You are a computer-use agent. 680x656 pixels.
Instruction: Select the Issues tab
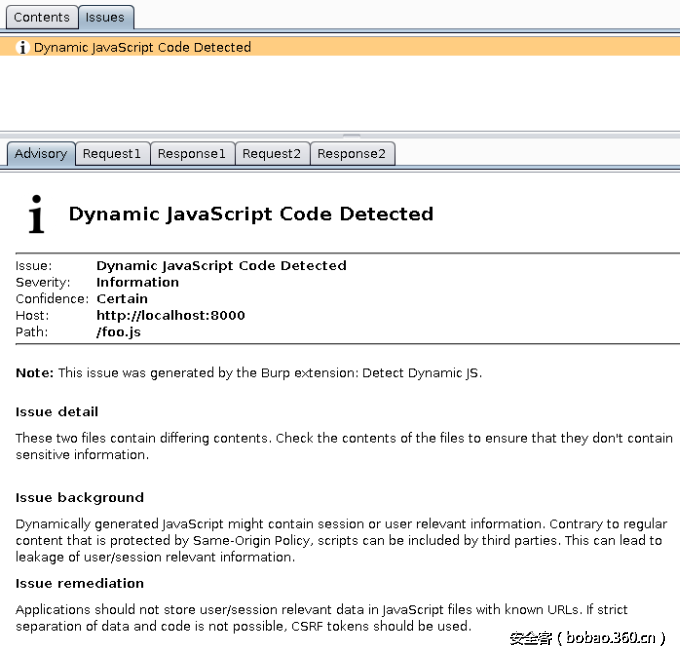[105, 17]
